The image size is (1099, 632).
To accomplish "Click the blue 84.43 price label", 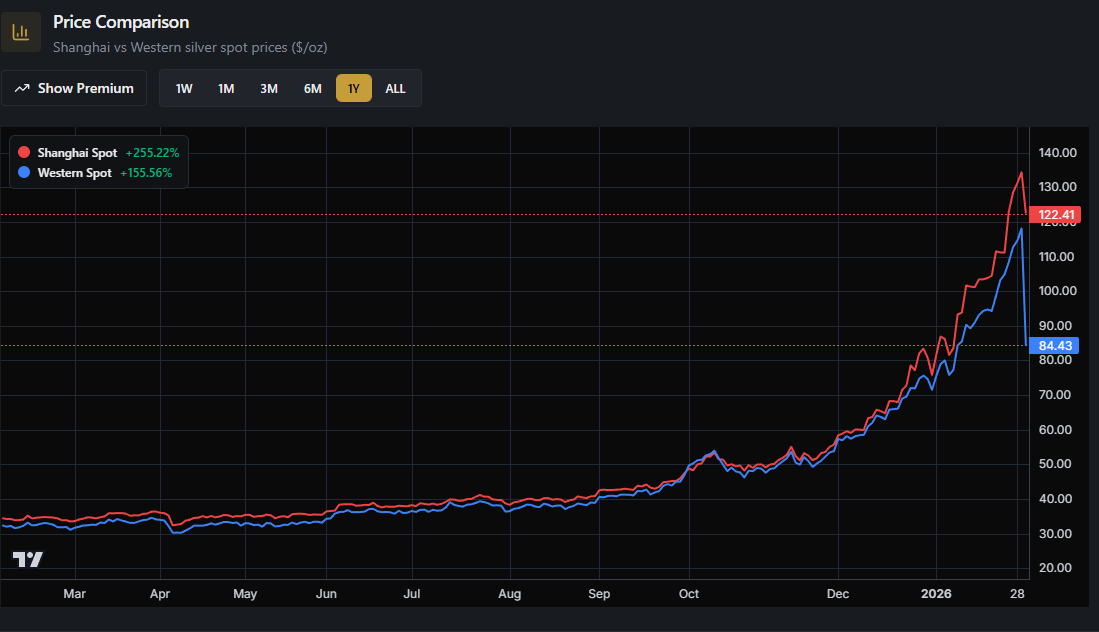I will [1056, 346].
